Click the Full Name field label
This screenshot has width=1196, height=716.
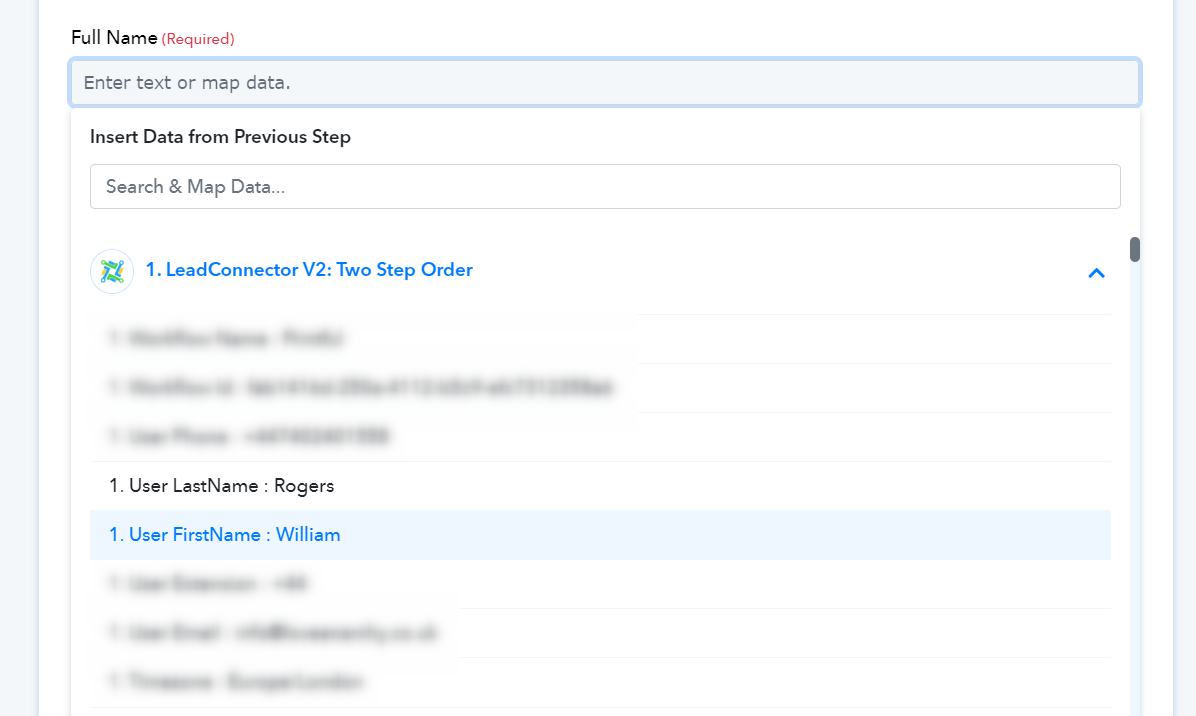[114, 38]
